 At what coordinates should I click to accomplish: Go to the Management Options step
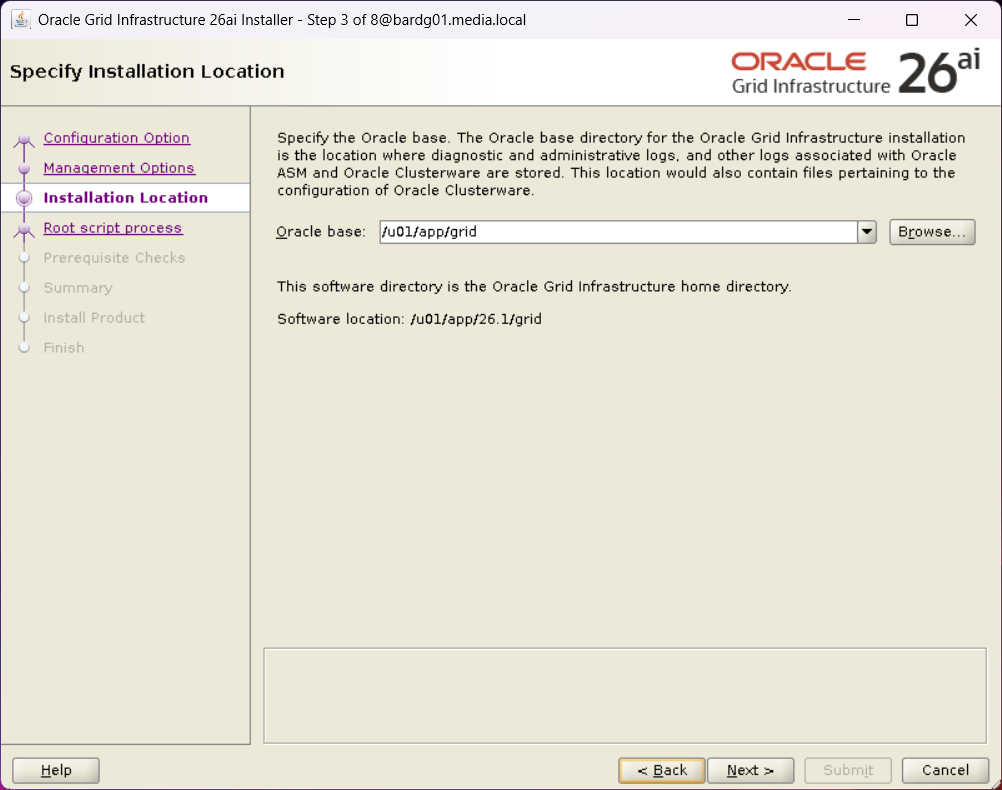click(119, 168)
